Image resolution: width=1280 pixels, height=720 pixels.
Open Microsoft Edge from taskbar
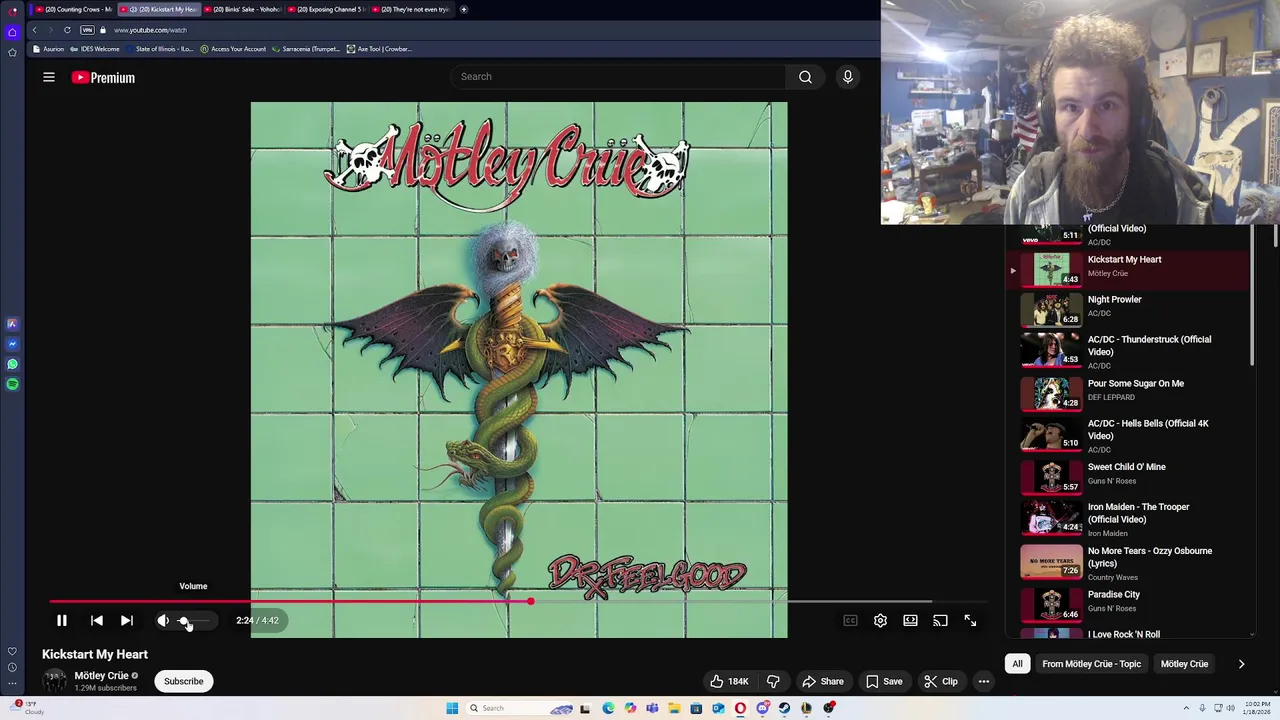pos(608,708)
